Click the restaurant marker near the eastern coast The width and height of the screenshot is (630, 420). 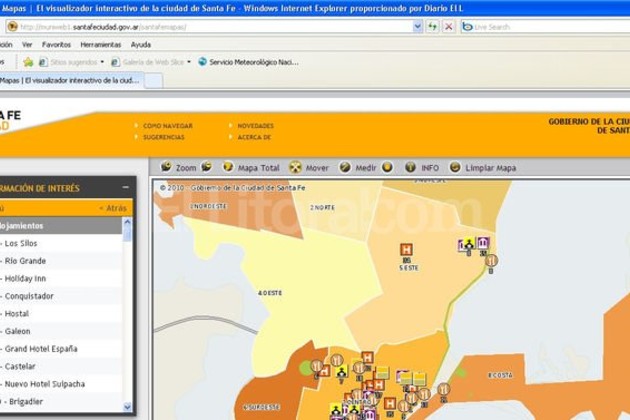pos(491,260)
